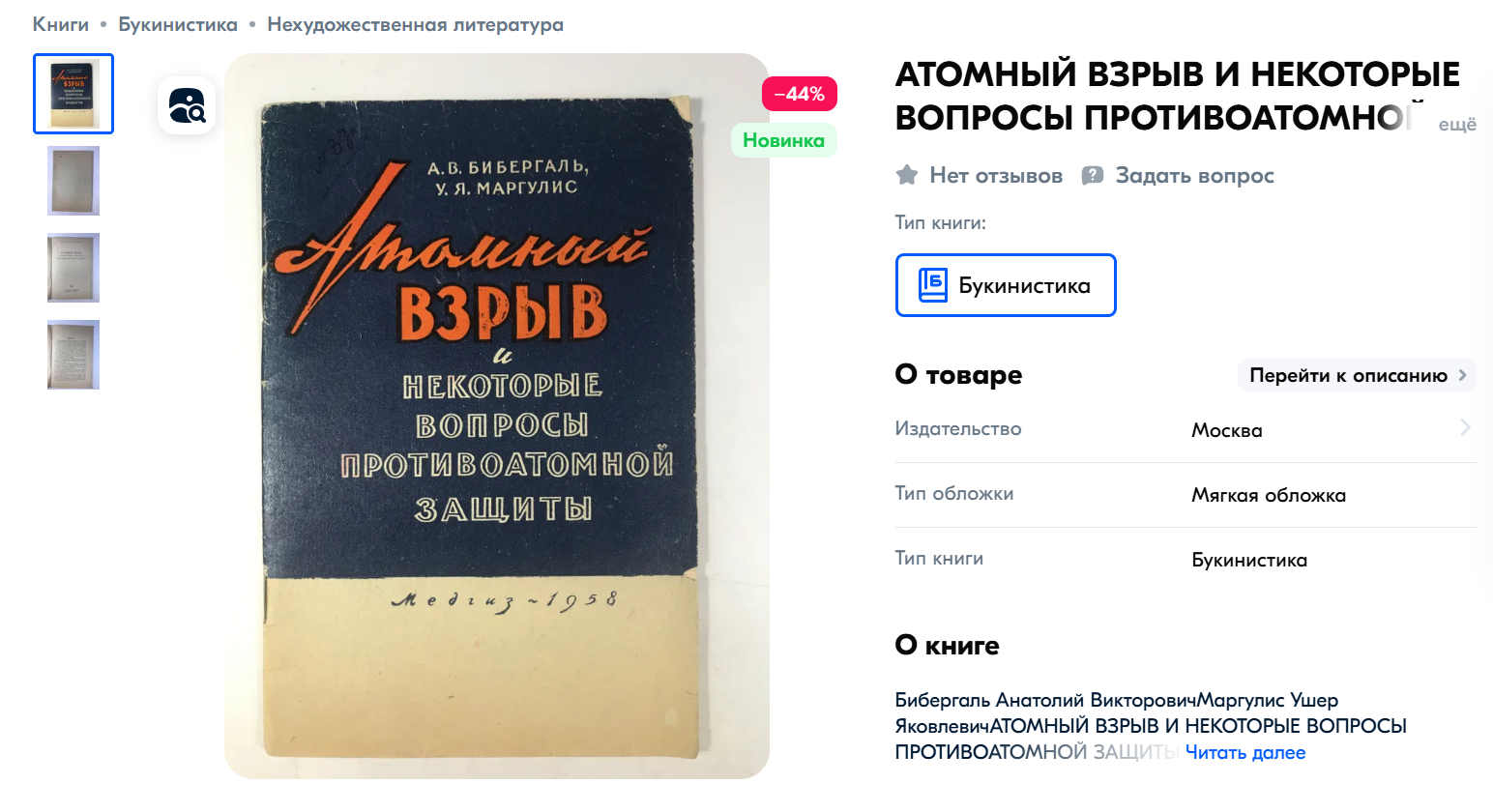Screen dimensions: 1493x812
Task: Click the book icon in the Букинистика button
Action: coord(932,285)
